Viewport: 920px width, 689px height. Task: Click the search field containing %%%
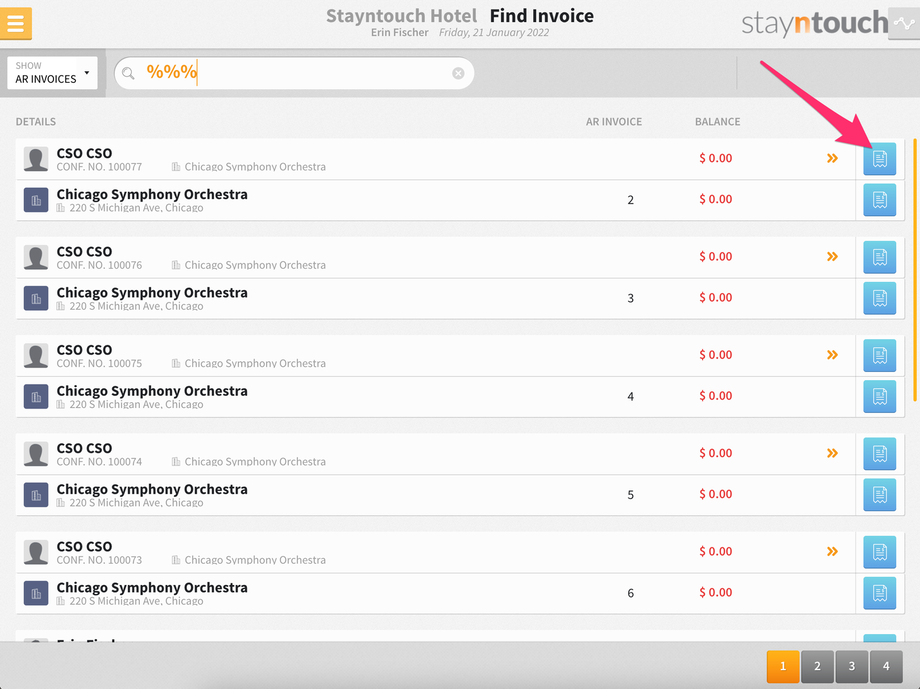coord(293,73)
